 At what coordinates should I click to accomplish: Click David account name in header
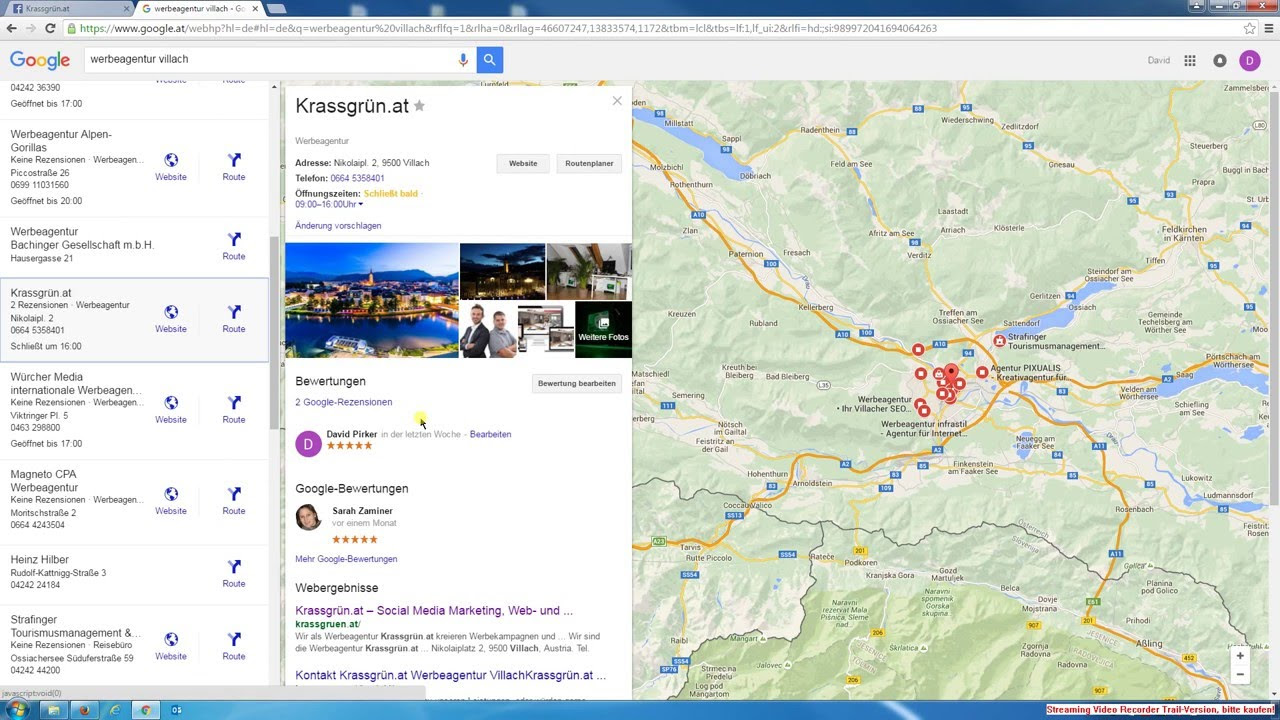point(1159,61)
